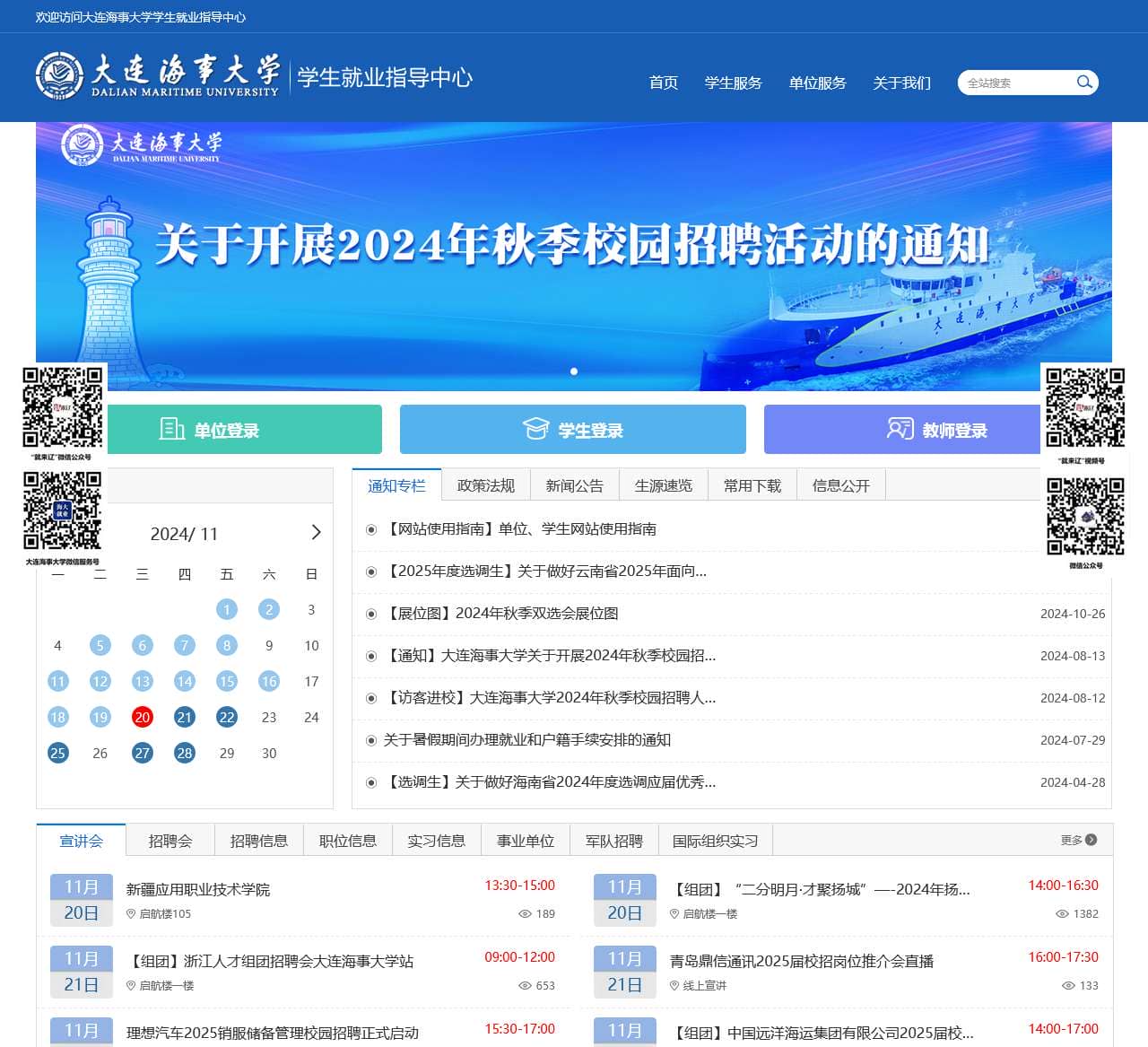Click the 2024-10-26 date text
The height and width of the screenshot is (1047, 1148).
pos(1073,614)
